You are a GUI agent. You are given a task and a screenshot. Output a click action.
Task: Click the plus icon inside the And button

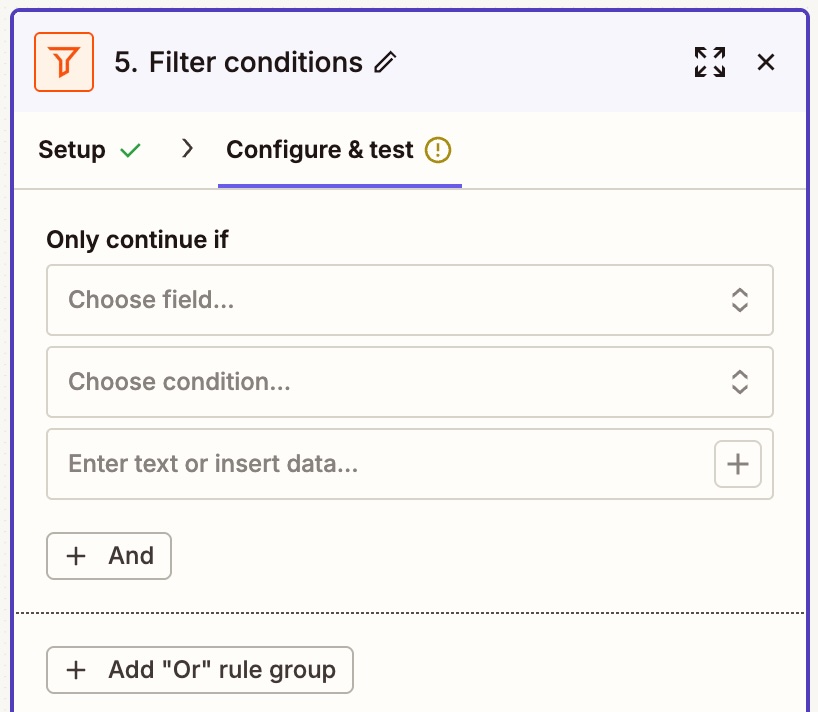(x=76, y=556)
